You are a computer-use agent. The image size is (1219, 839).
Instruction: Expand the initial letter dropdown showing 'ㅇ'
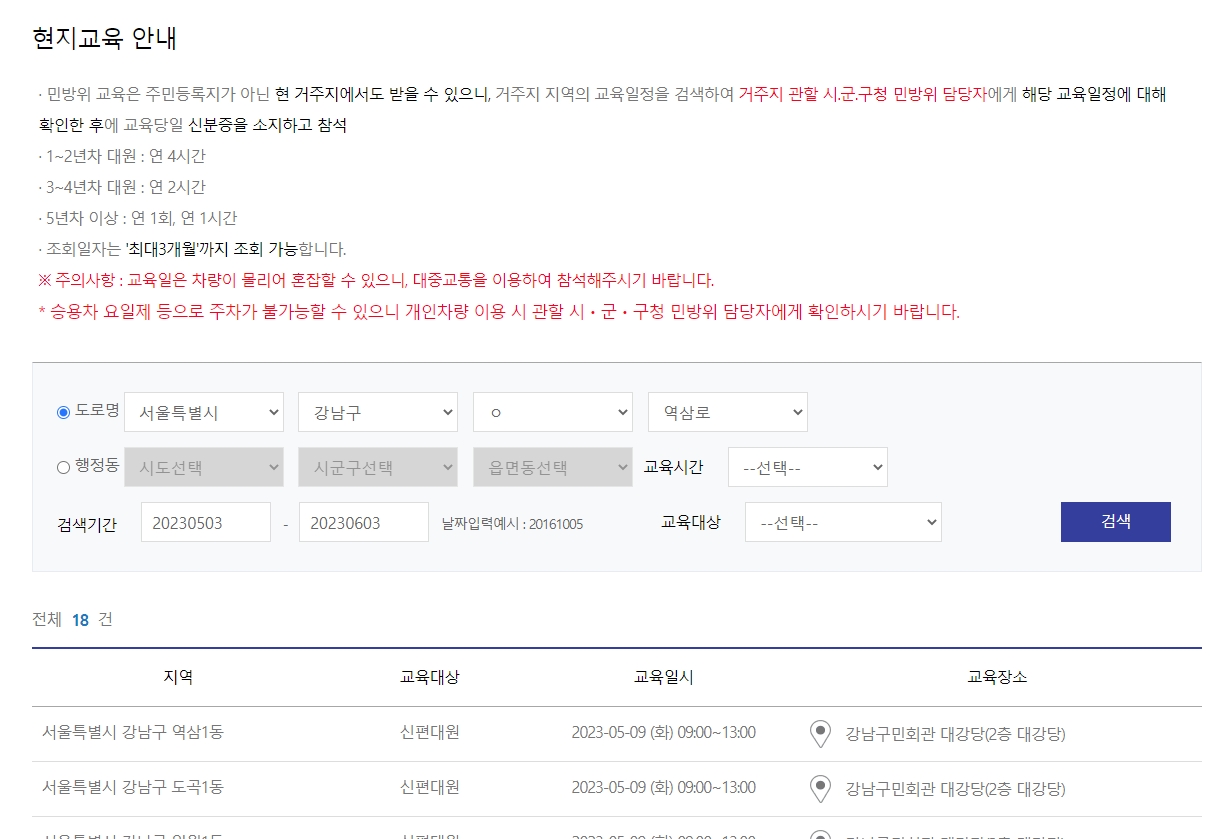(x=552, y=412)
